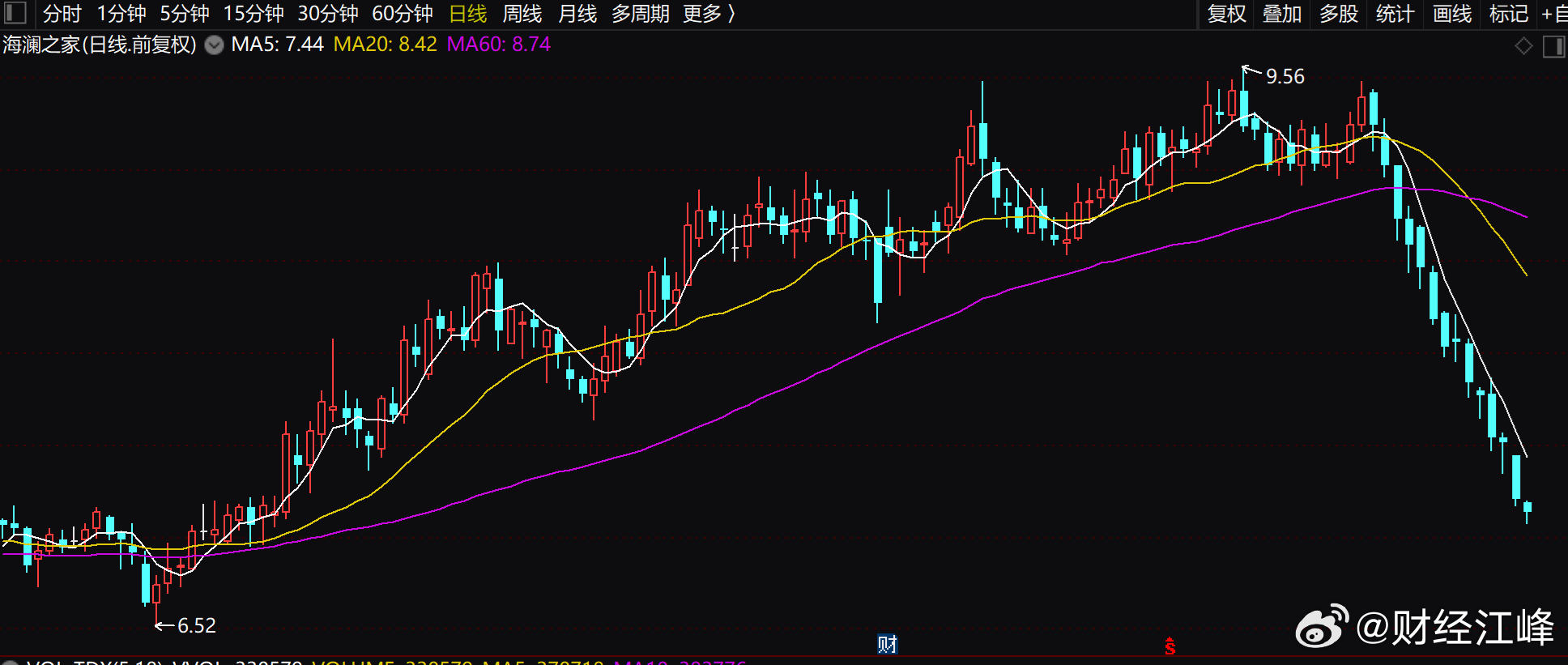The width and height of the screenshot is (1568, 665).
Task: Open the 复权 adjustment options
Action: point(1227,14)
